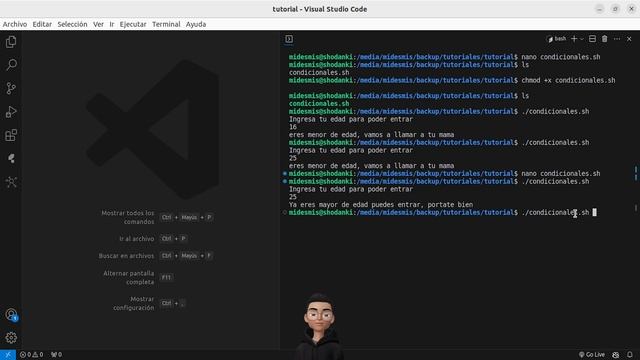Click 'Mostrar todos los comandos' shortcut hint
This screenshot has width=640, height=360.
[128, 217]
